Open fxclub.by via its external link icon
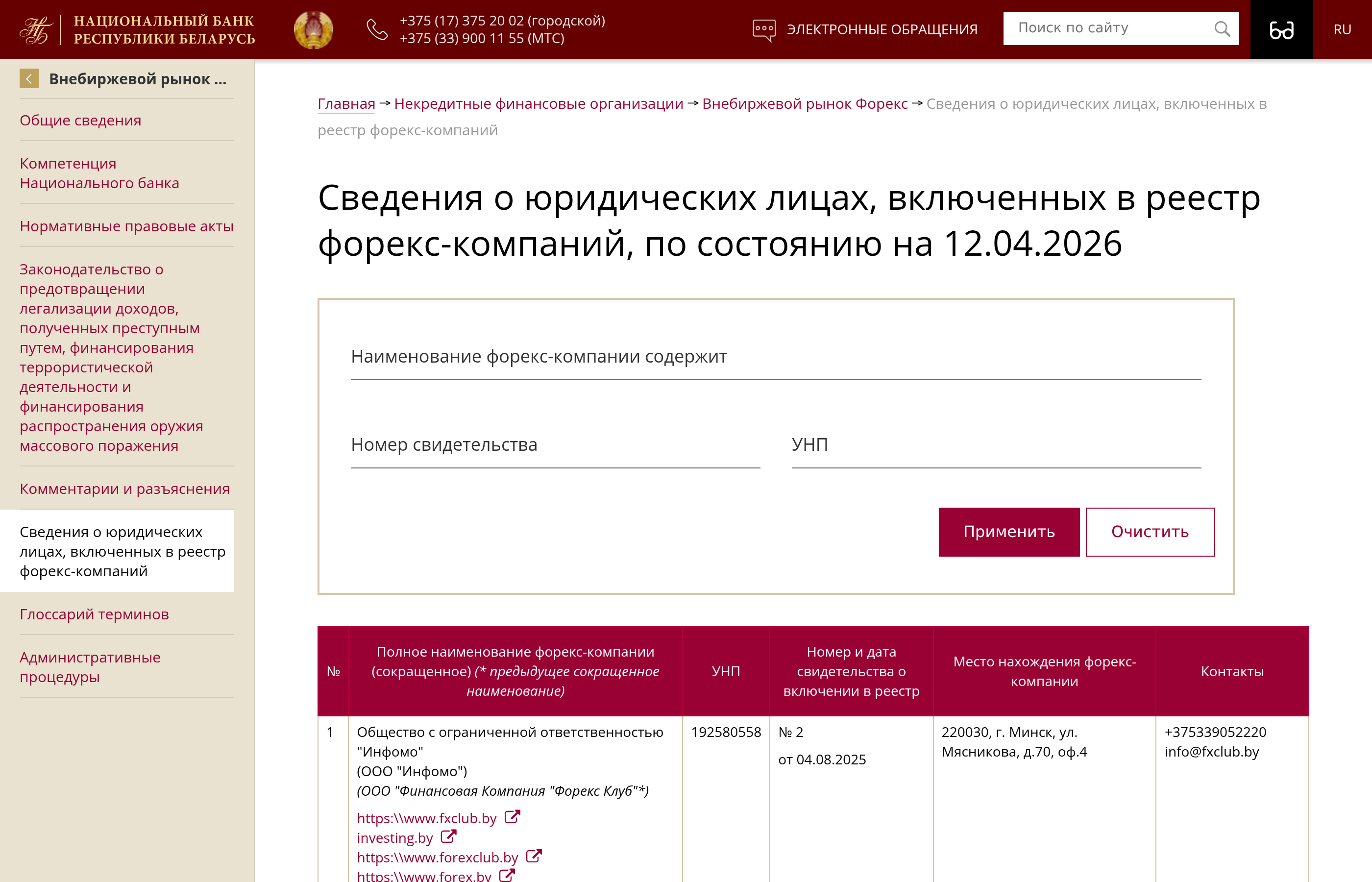The height and width of the screenshot is (882, 1372). pyautogui.click(x=512, y=817)
